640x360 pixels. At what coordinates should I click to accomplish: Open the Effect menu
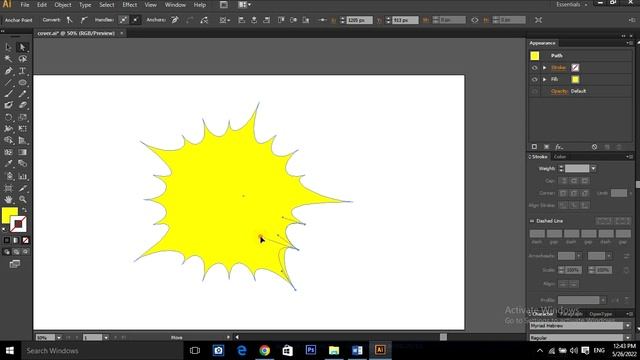coord(129,5)
